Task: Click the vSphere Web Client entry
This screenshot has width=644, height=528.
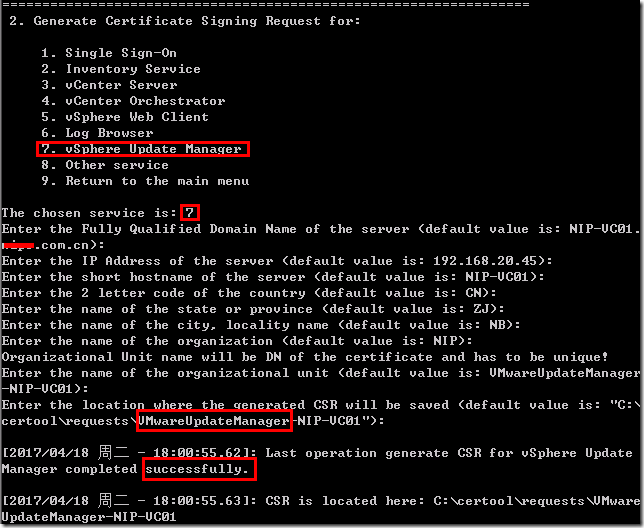Action: click(125, 117)
